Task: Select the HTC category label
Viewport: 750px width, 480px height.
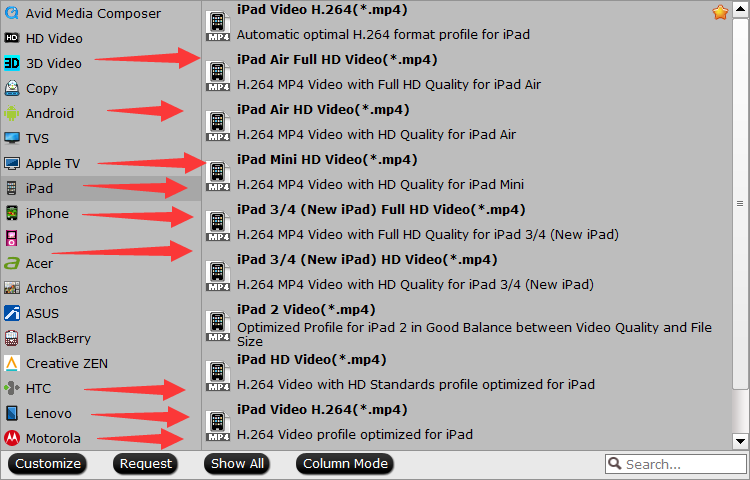Action: tap(38, 388)
